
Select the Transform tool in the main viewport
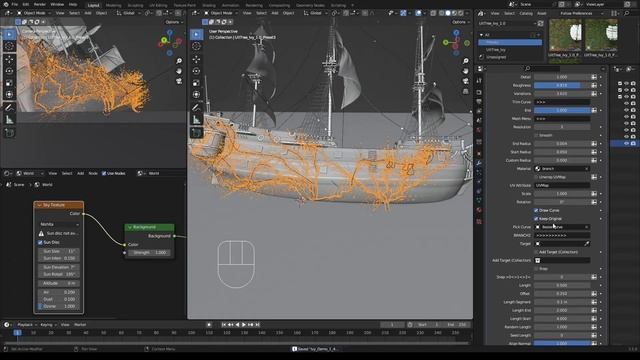coord(196,94)
